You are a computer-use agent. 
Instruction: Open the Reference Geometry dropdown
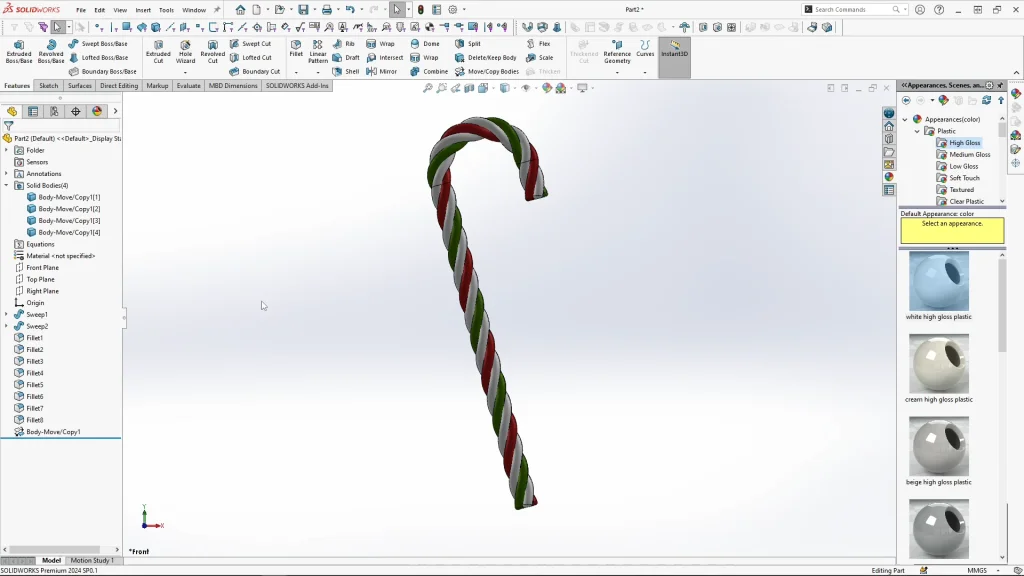(617, 72)
